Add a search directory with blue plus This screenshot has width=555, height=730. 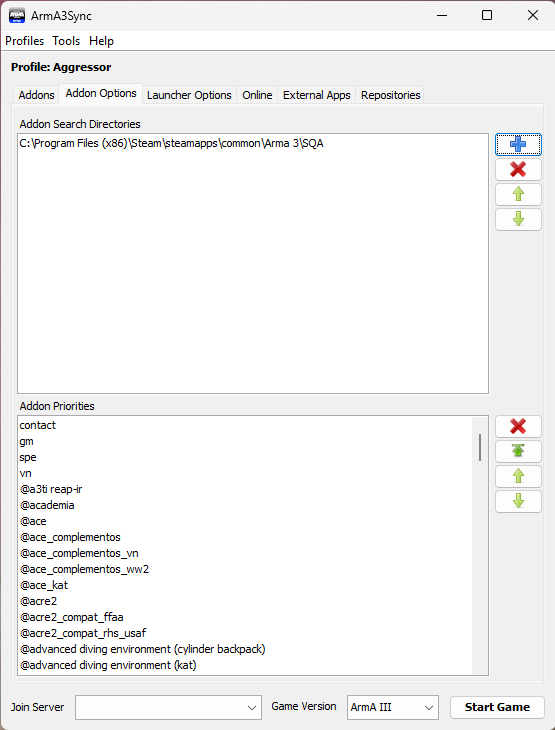(x=518, y=144)
